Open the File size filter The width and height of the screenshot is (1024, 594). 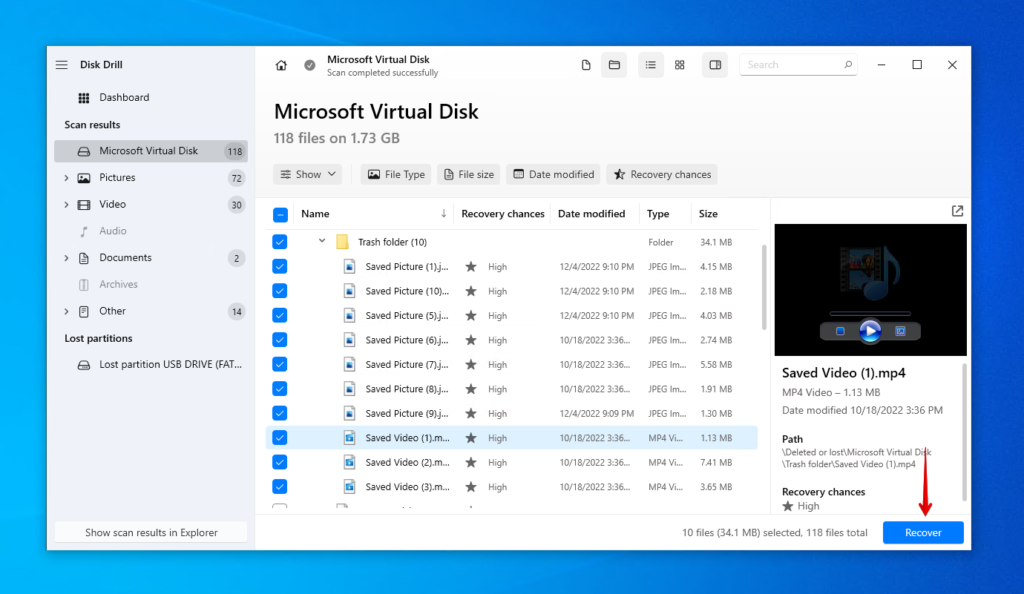(468, 174)
